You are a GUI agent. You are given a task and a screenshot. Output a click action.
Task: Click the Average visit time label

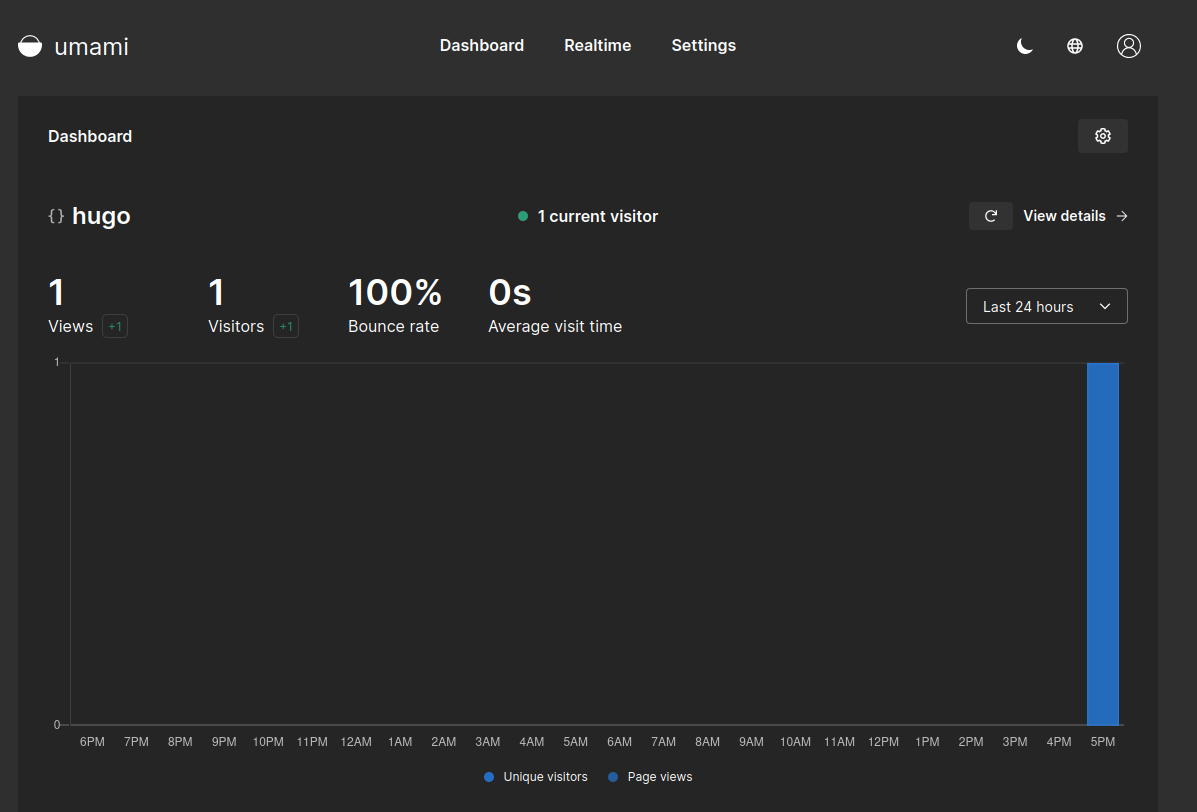pyautogui.click(x=555, y=326)
